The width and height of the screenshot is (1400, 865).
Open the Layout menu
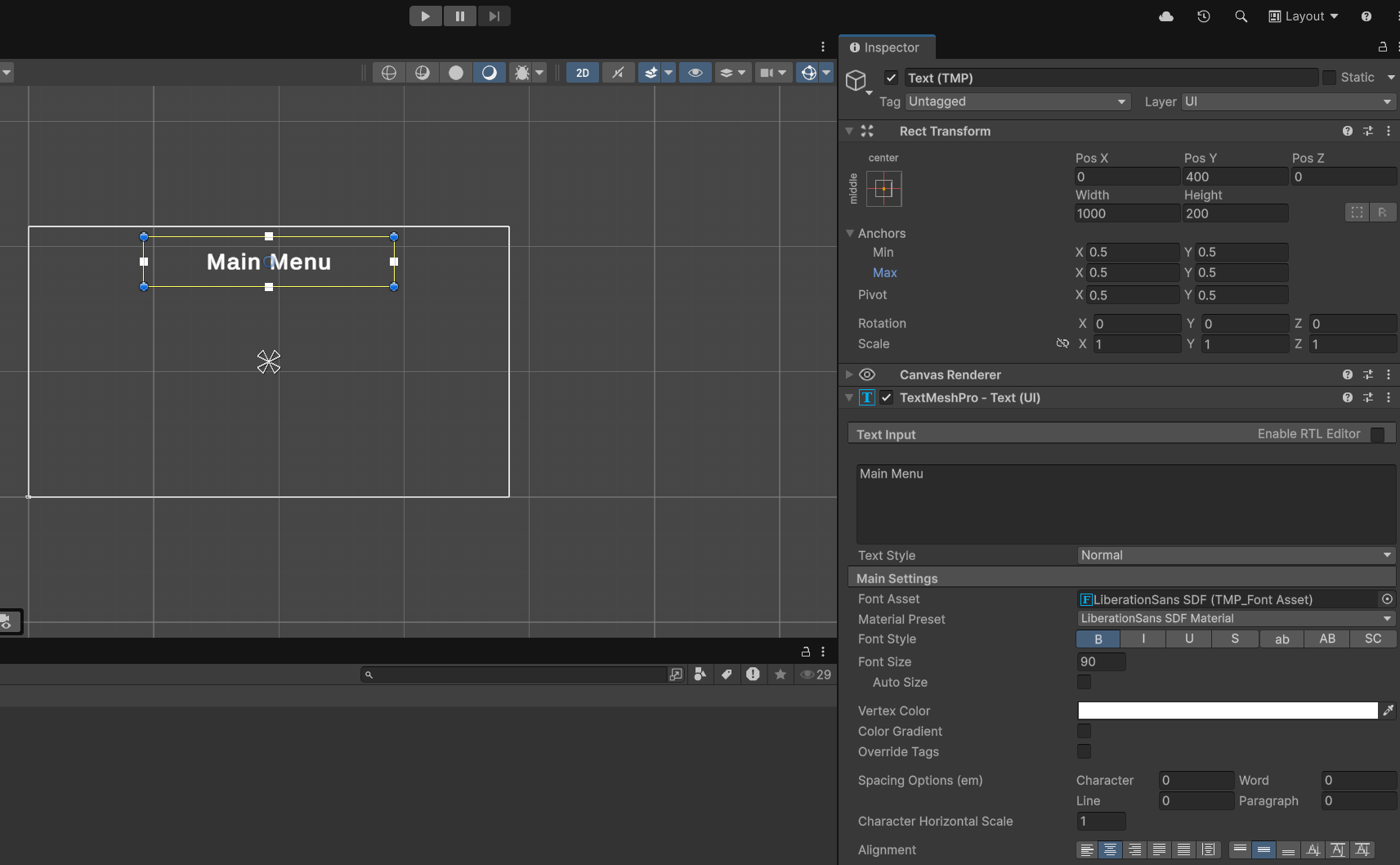coord(1304,16)
